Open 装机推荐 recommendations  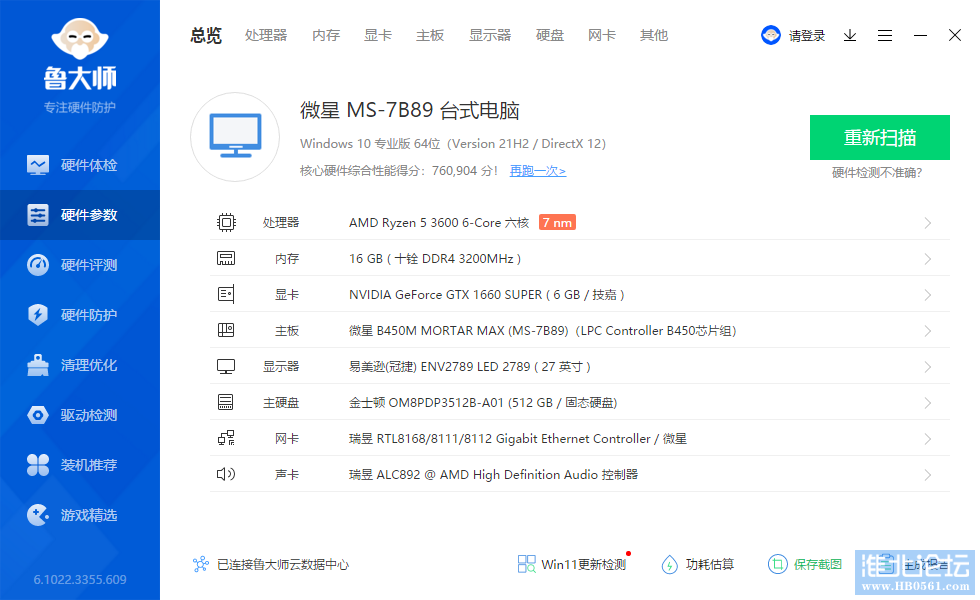(x=80, y=465)
